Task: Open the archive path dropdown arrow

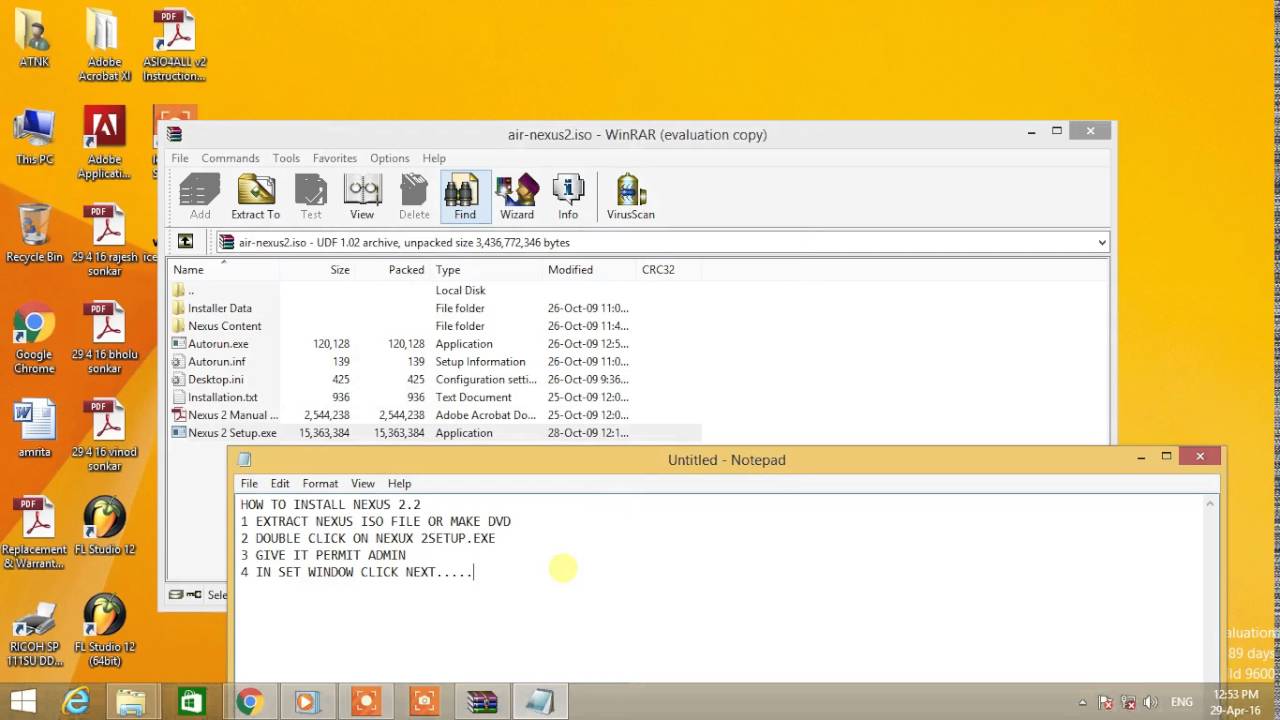Action: click(1102, 242)
